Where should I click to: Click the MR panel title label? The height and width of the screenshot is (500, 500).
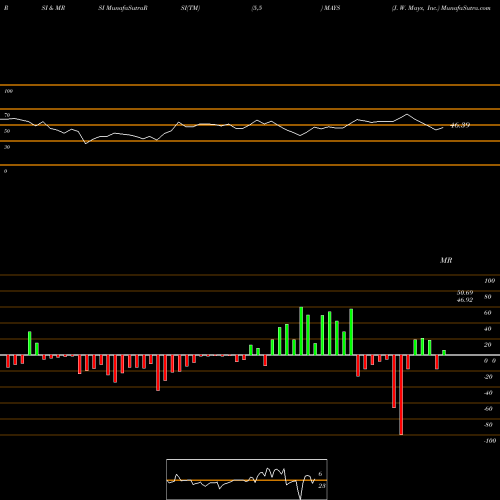click(x=446, y=260)
